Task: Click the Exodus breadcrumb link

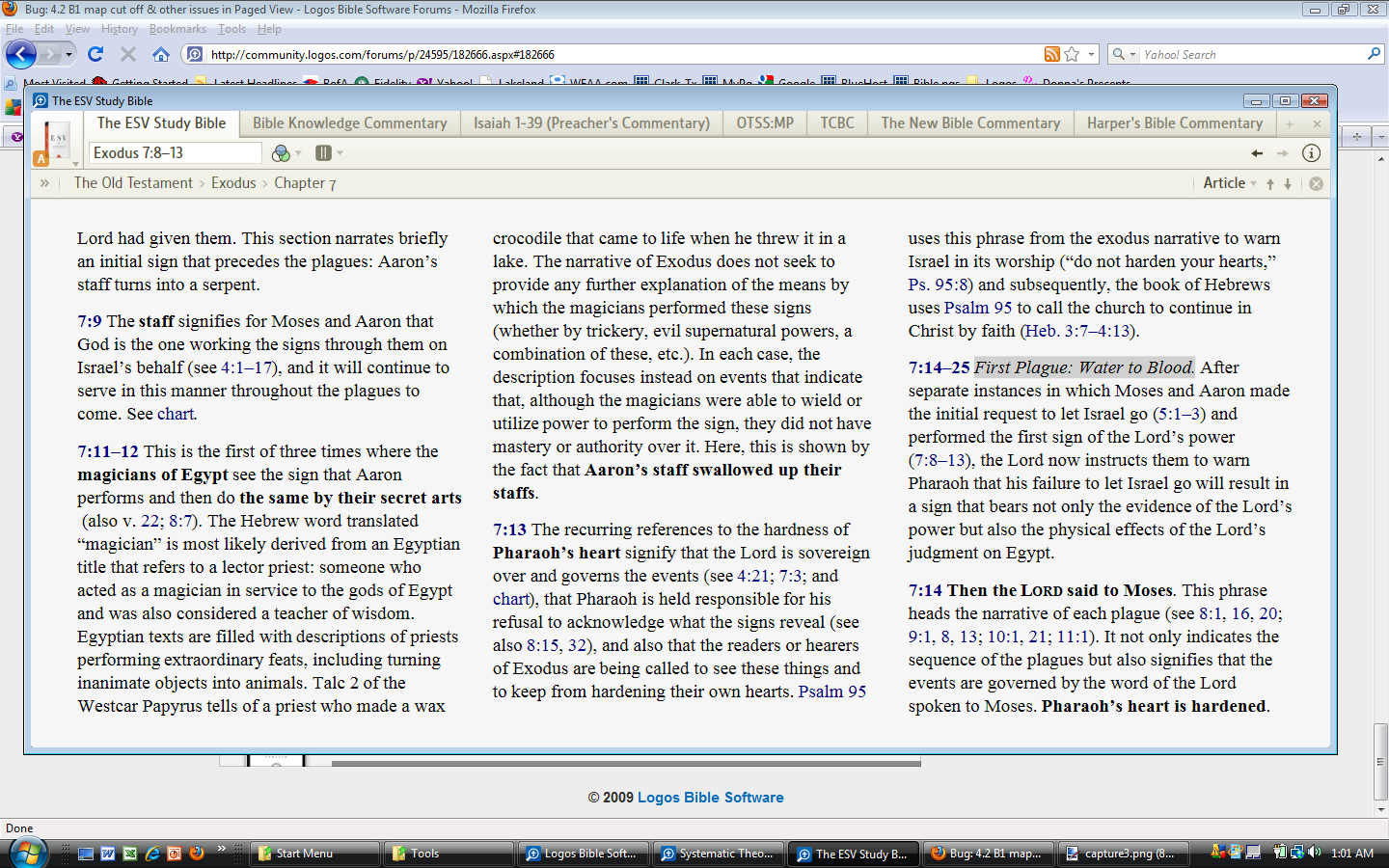Action: [x=233, y=183]
